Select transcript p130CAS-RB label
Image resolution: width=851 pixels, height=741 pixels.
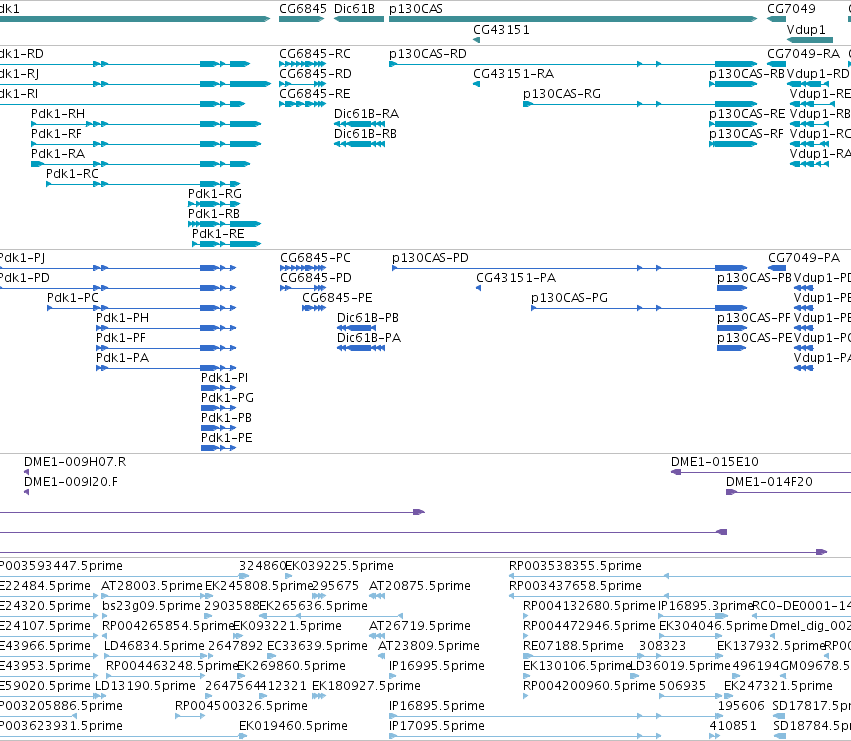747,74
